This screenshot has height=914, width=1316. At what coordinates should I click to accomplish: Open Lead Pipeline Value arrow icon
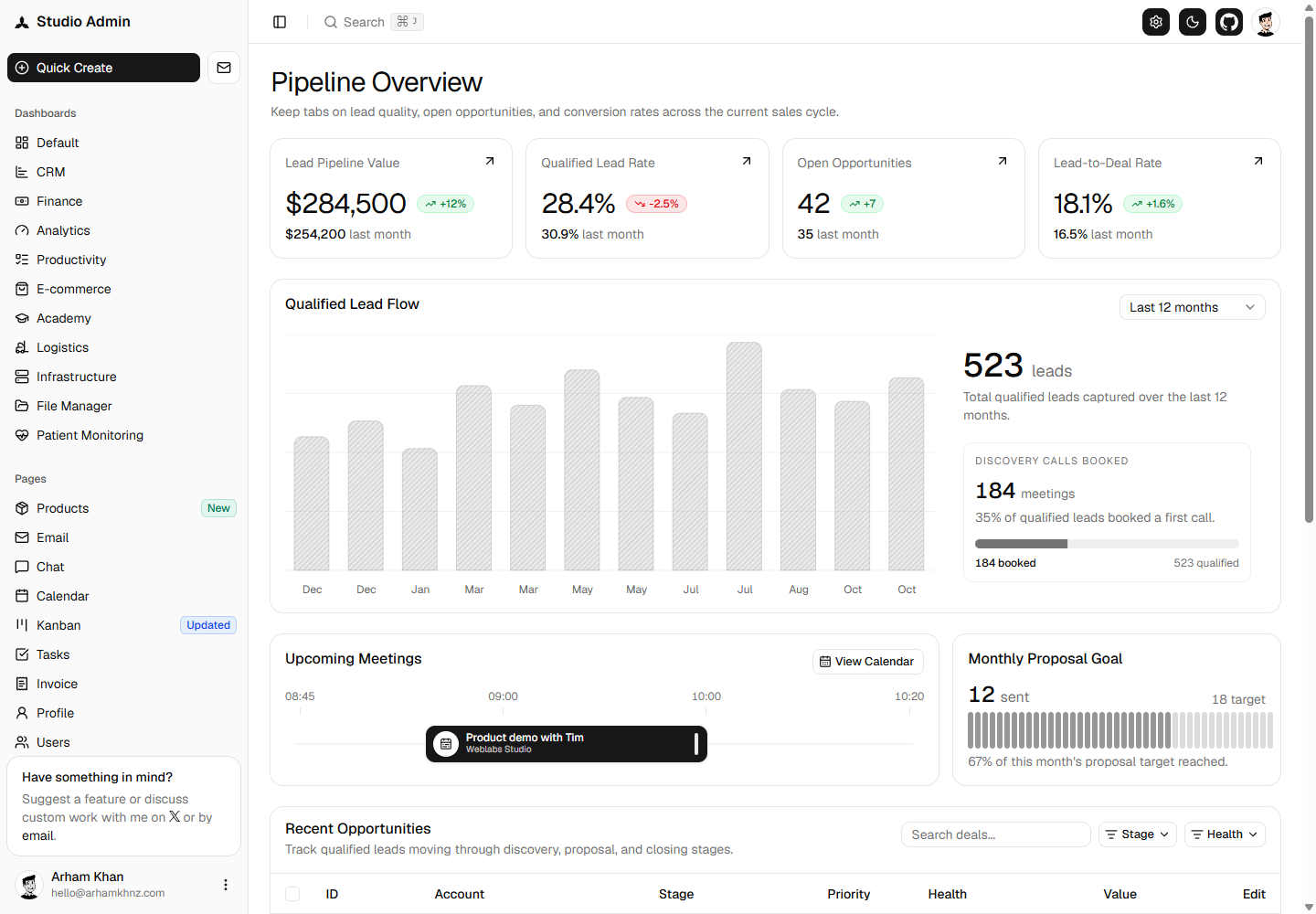[490, 161]
